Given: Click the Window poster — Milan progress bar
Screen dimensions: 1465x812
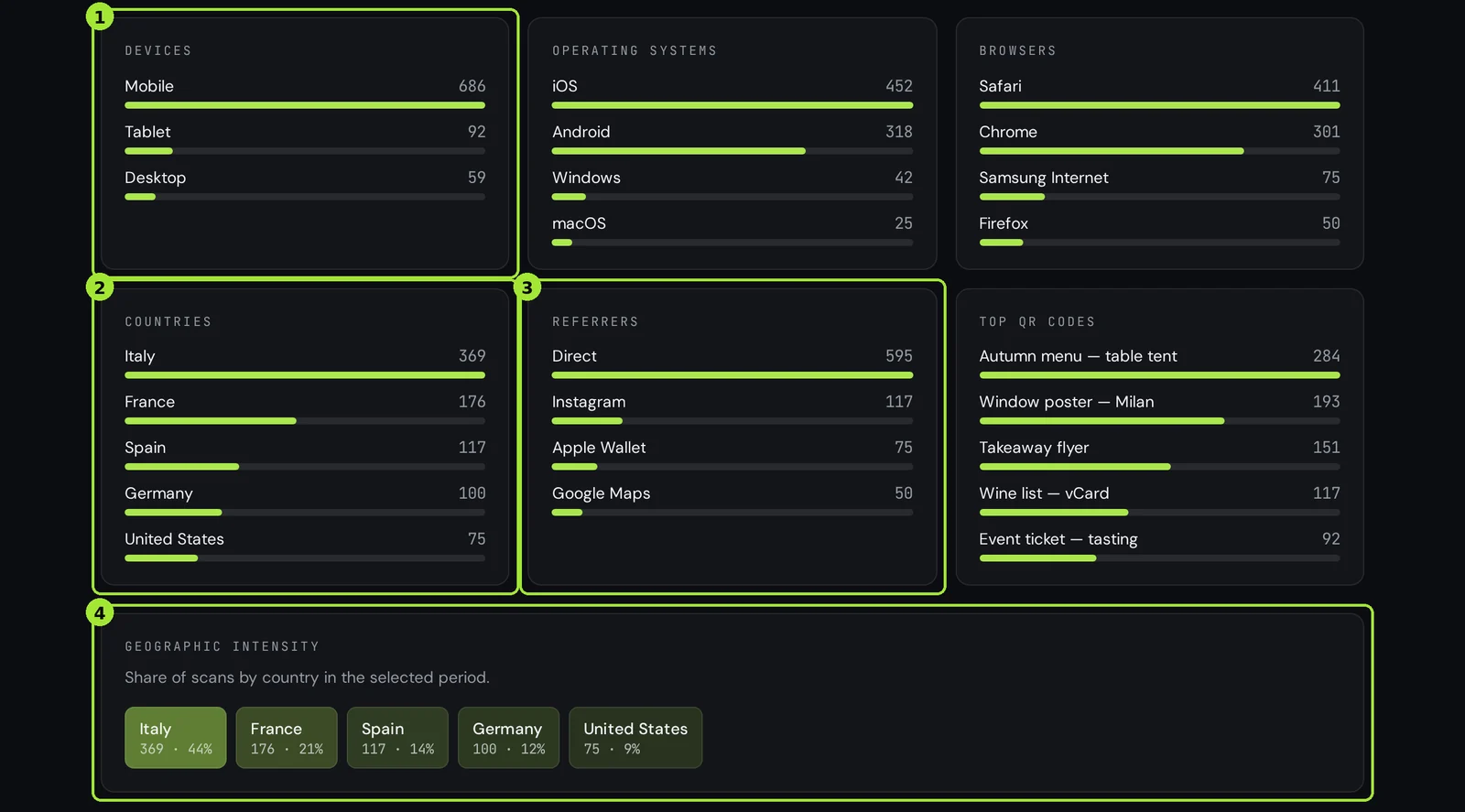Looking at the screenshot, I should (x=1159, y=421).
